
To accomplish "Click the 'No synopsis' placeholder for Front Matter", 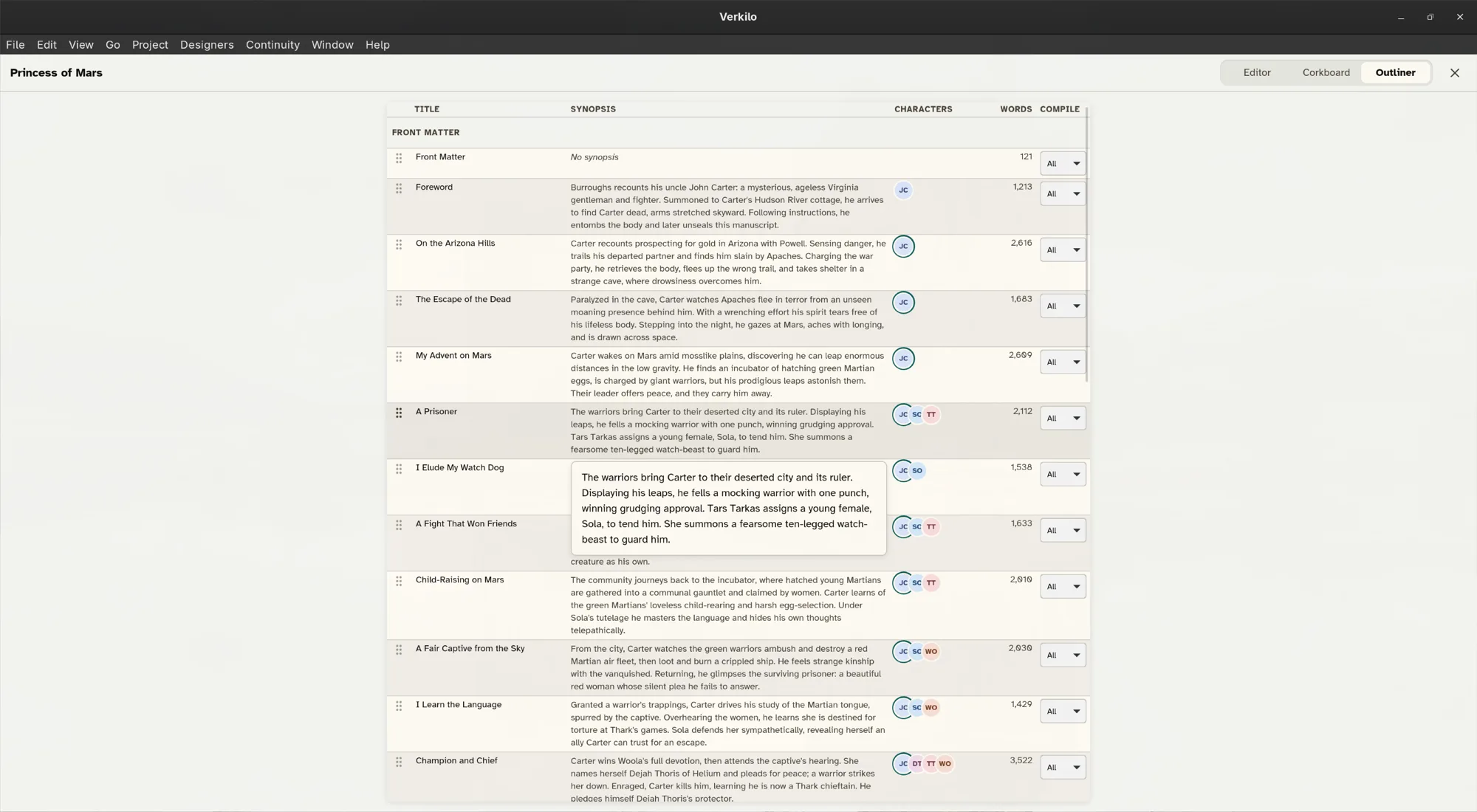I will [594, 157].
